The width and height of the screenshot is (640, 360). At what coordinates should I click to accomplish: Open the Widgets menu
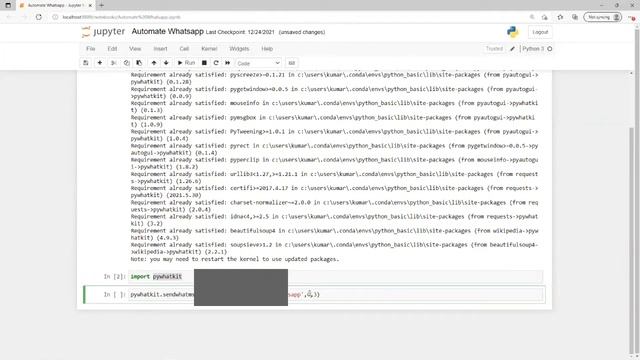239,49
